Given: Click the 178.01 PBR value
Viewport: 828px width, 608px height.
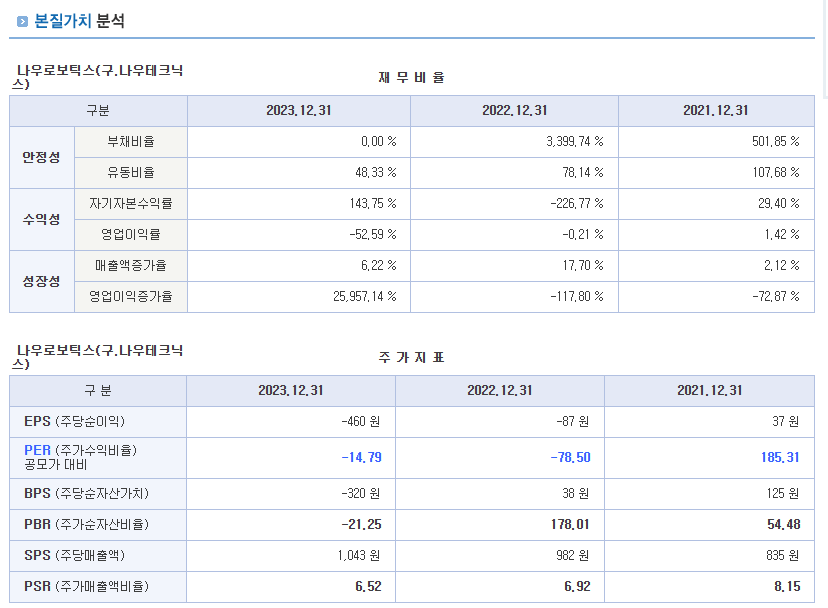Looking at the screenshot, I should point(570,525).
